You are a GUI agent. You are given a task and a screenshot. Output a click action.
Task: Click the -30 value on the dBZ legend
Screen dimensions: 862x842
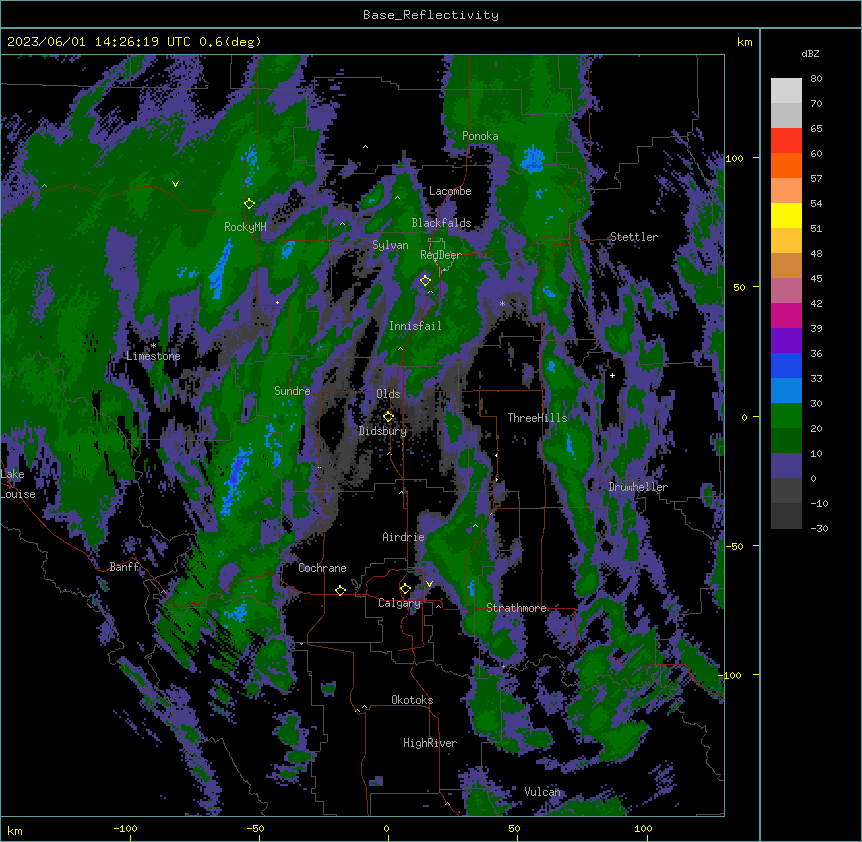pos(819,529)
